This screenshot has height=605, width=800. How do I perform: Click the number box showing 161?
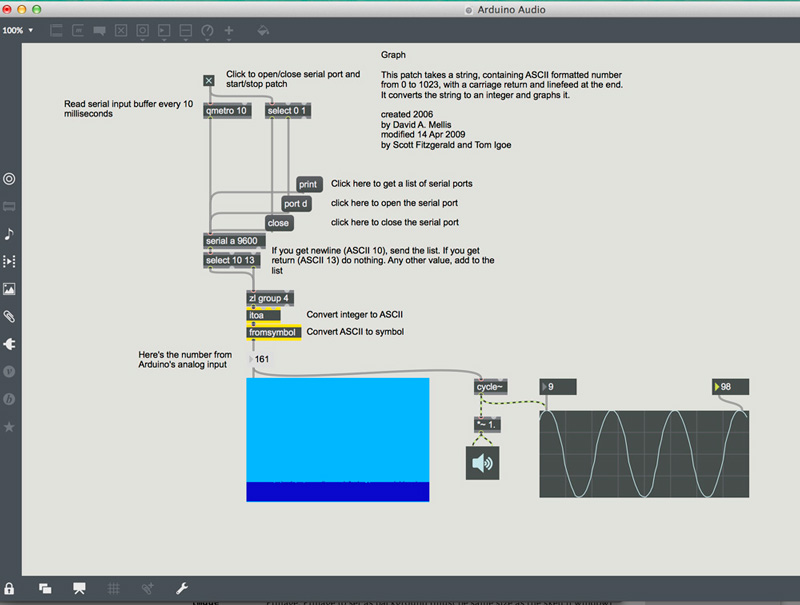(x=262, y=359)
